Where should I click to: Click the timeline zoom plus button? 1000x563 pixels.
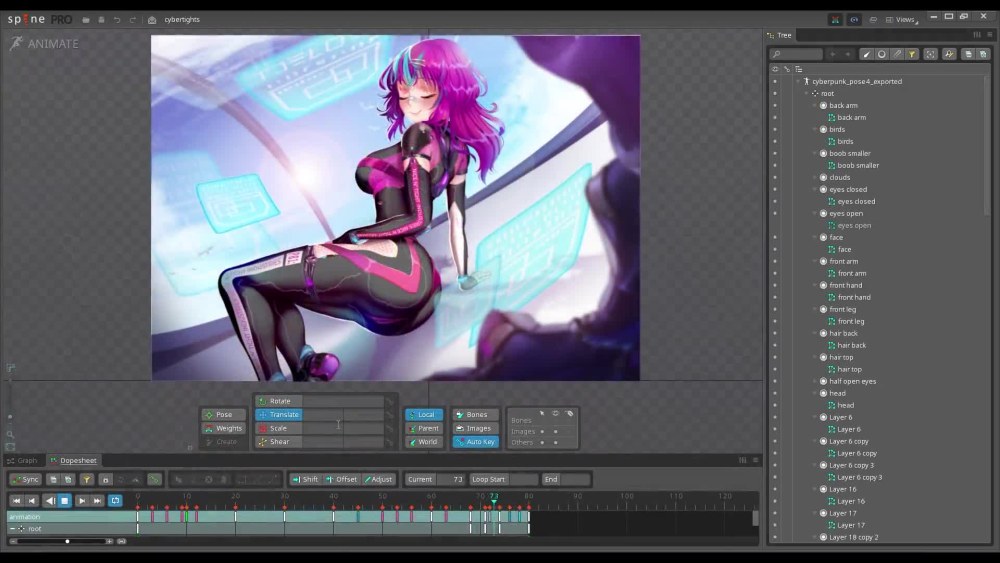pyautogui.click(x=110, y=541)
